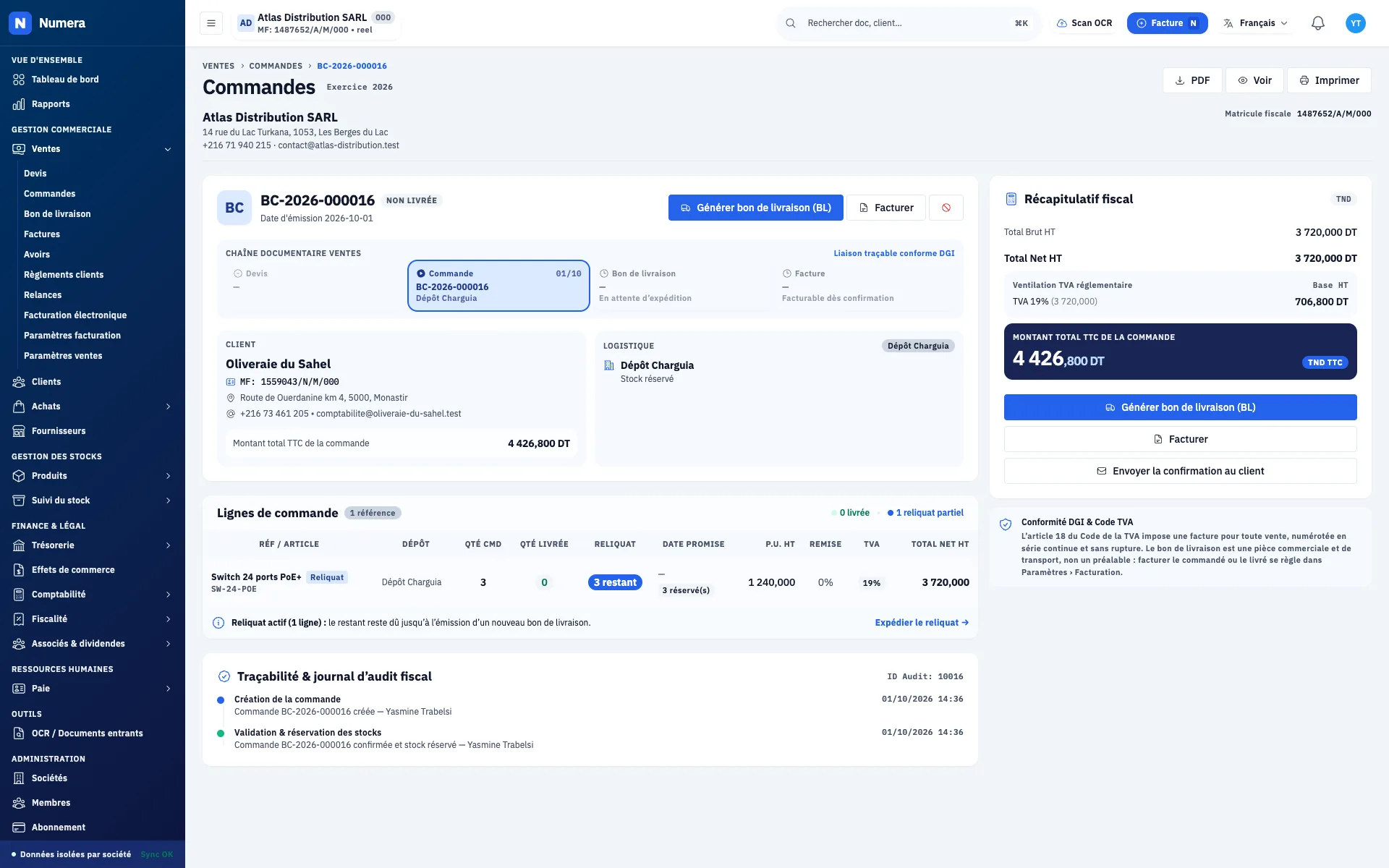Viewport: 1389px width, 868px height.
Task: Click the Imprimer button
Action: [1329, 80]
